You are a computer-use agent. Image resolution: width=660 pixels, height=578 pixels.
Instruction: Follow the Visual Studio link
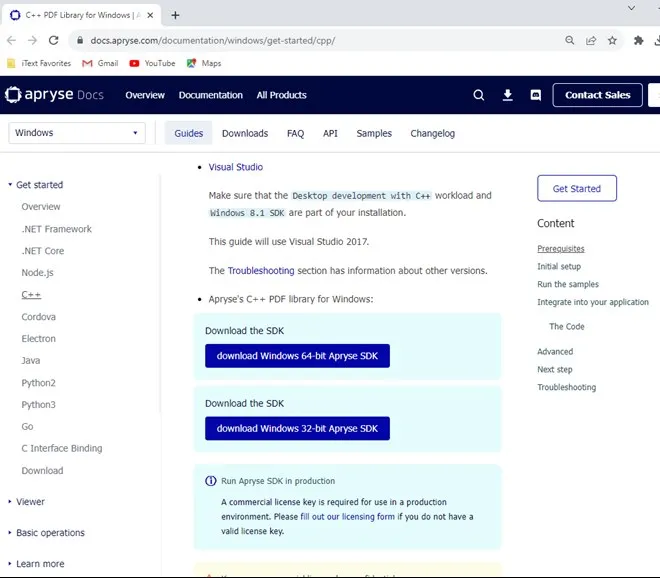point(236,167)
